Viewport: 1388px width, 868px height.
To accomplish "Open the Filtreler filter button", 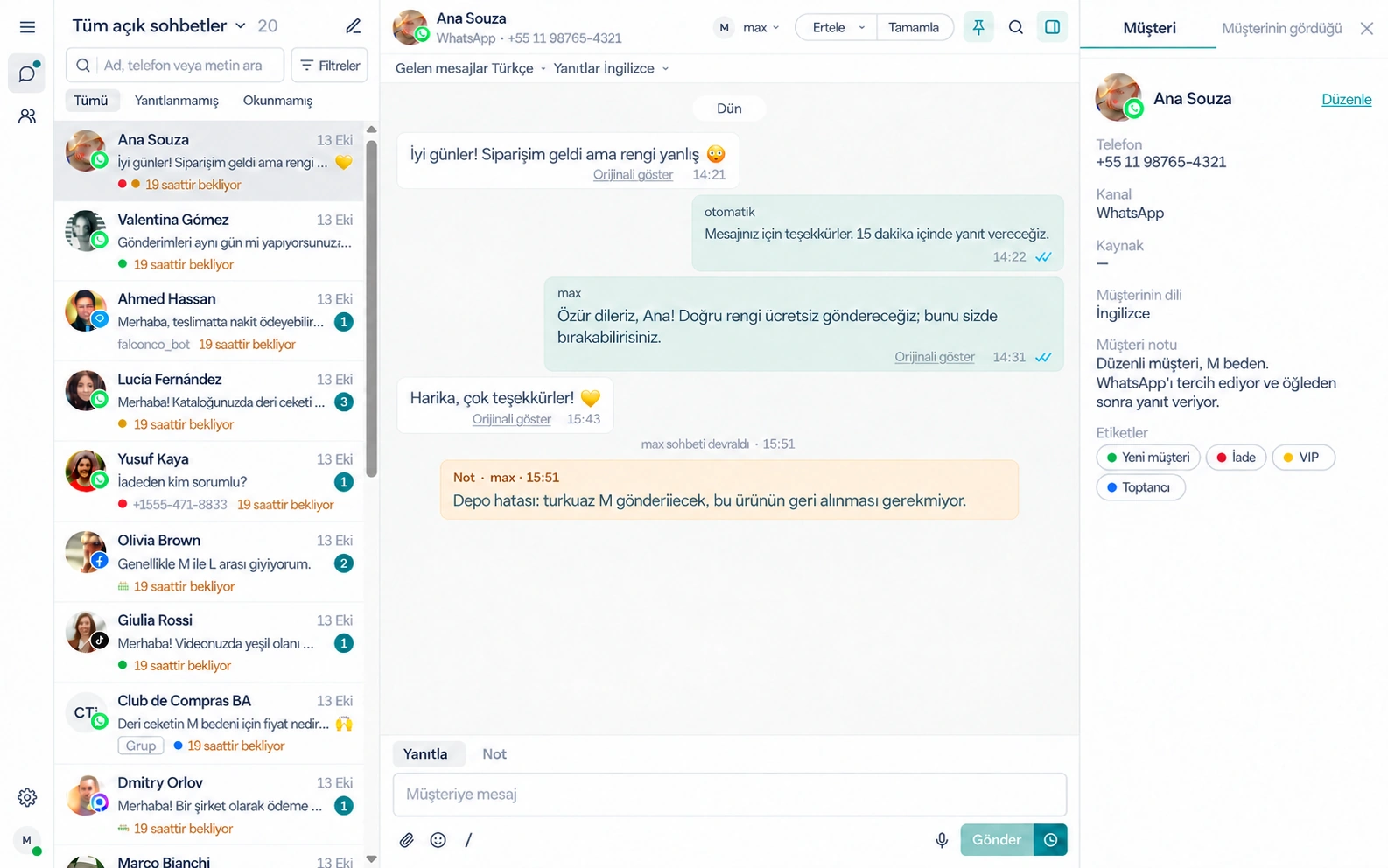I will pyautogui.click(x=329, y=66).
